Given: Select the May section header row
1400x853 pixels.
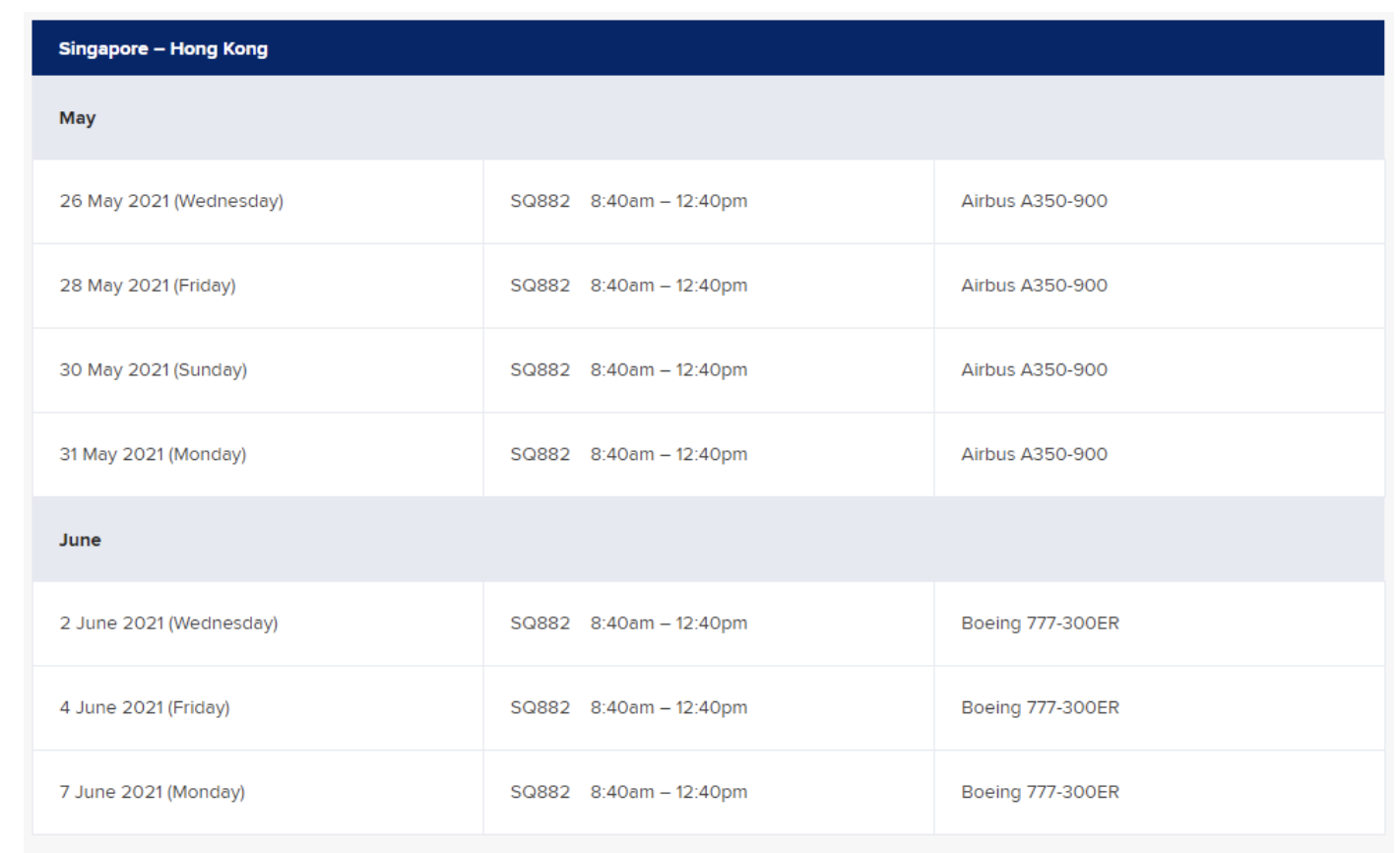Looking at the screenshot, I should [x=708, y=118].
